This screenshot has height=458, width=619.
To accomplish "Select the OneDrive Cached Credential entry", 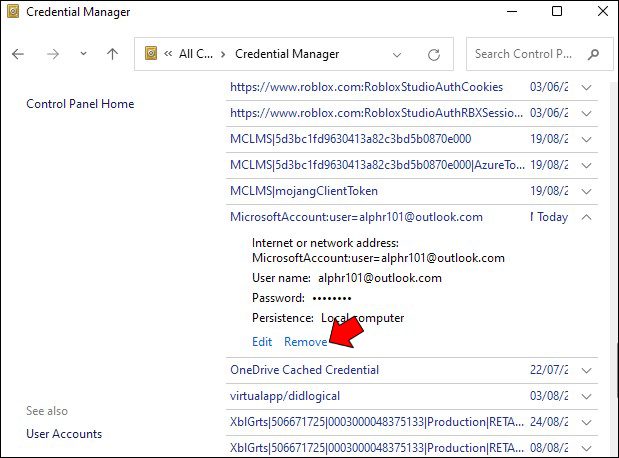I will tap(304, 370).
